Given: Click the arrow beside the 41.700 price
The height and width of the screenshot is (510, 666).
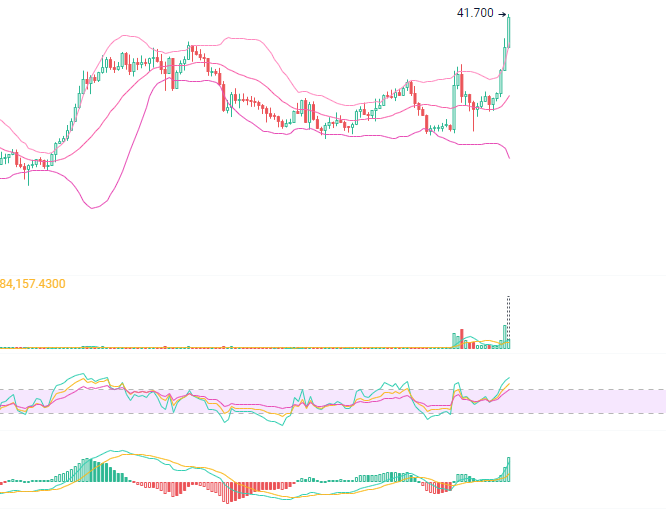Looking at the screenshot, I should click(x=502, y=14).
